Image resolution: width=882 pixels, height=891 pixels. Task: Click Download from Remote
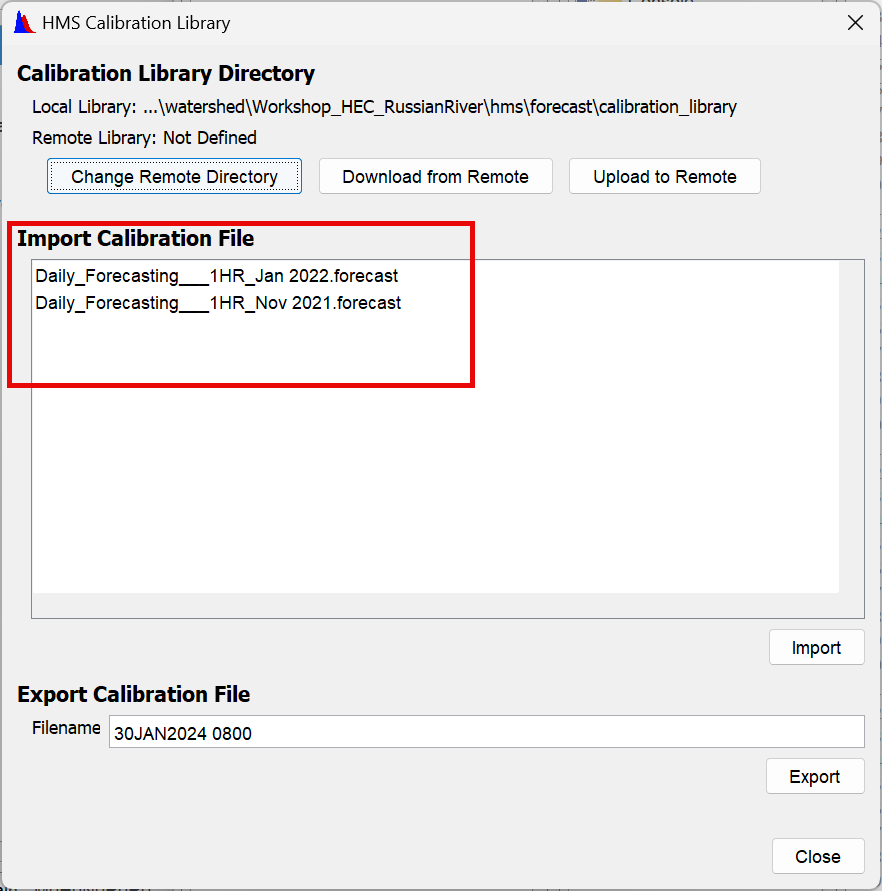(435, 176)
